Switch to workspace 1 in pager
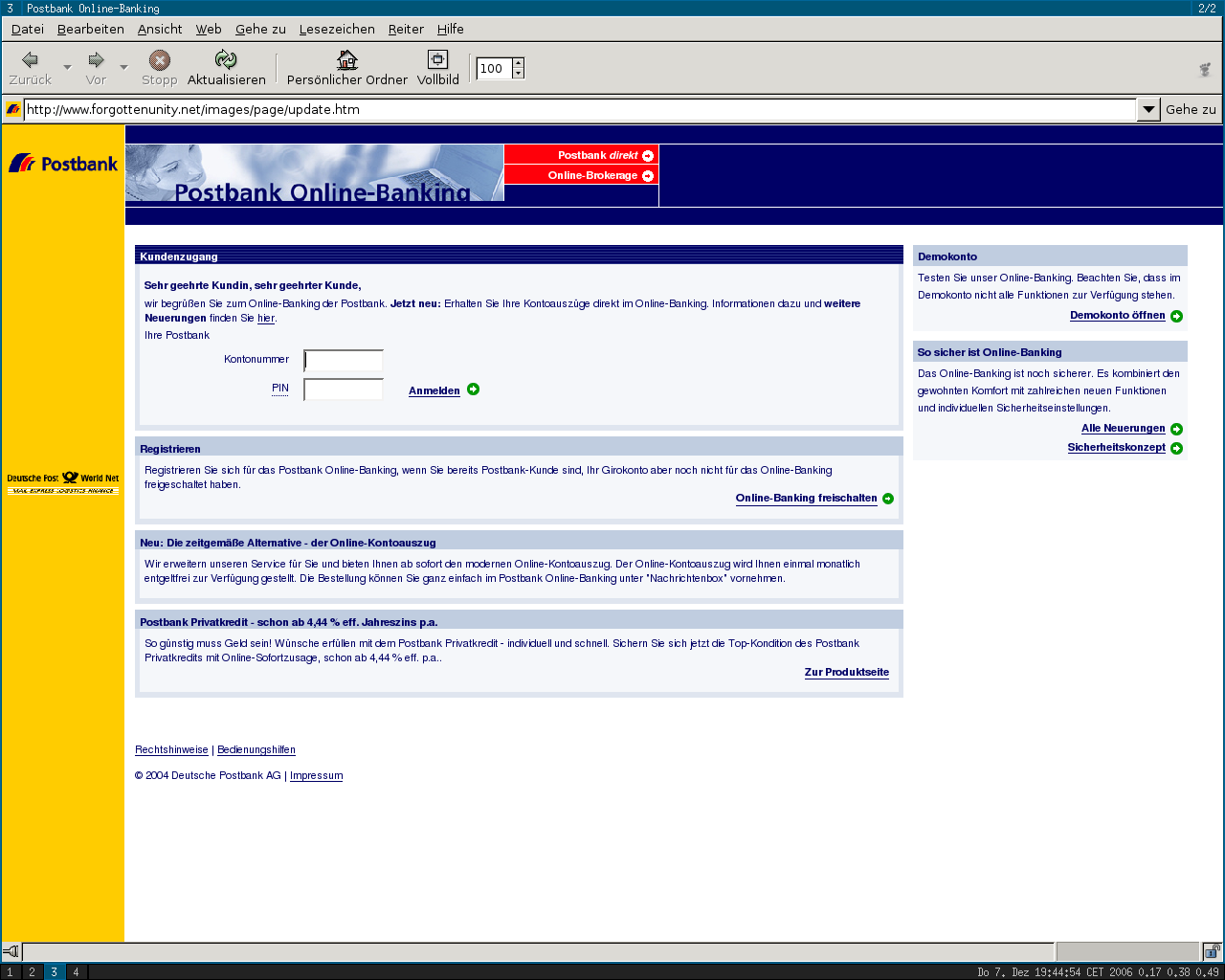Image resolution: width=1225 pixels, height=980 pixels. tap(11, 972)
